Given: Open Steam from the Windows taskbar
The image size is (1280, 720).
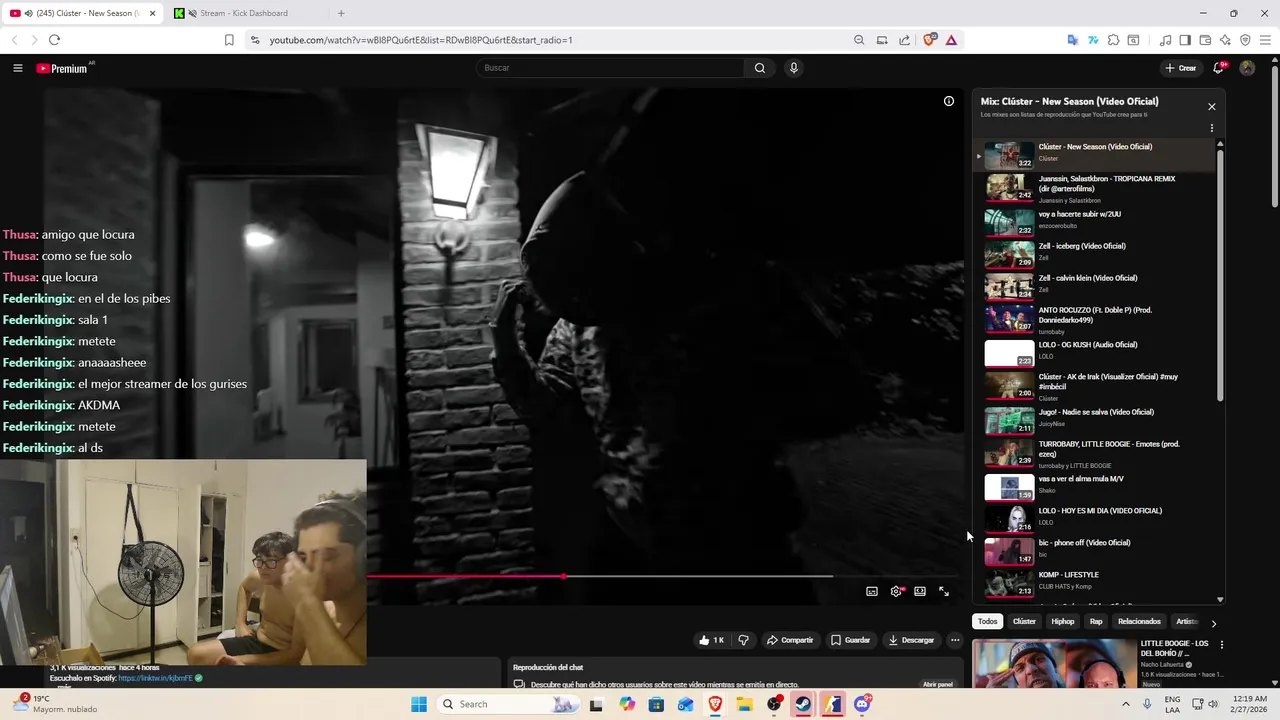Looking at the screenshot, I should click(x=803, y=704).
